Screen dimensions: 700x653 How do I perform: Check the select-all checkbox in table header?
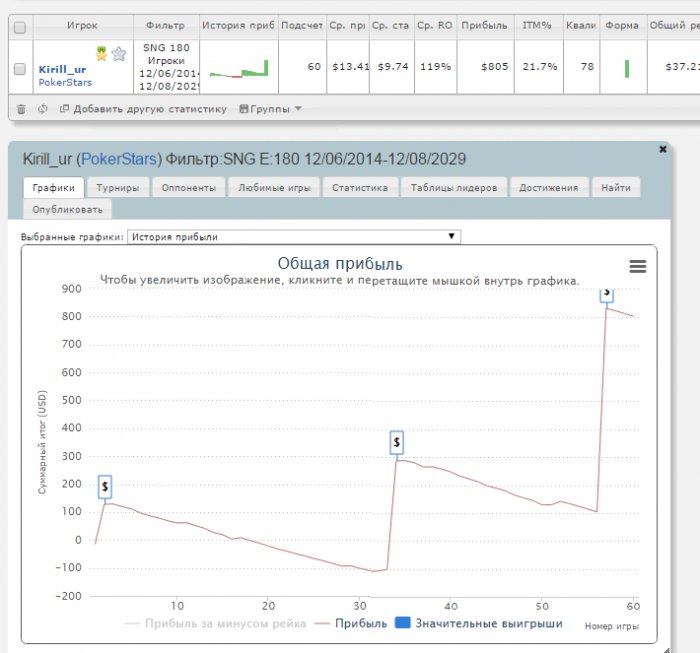pos(20,26)
